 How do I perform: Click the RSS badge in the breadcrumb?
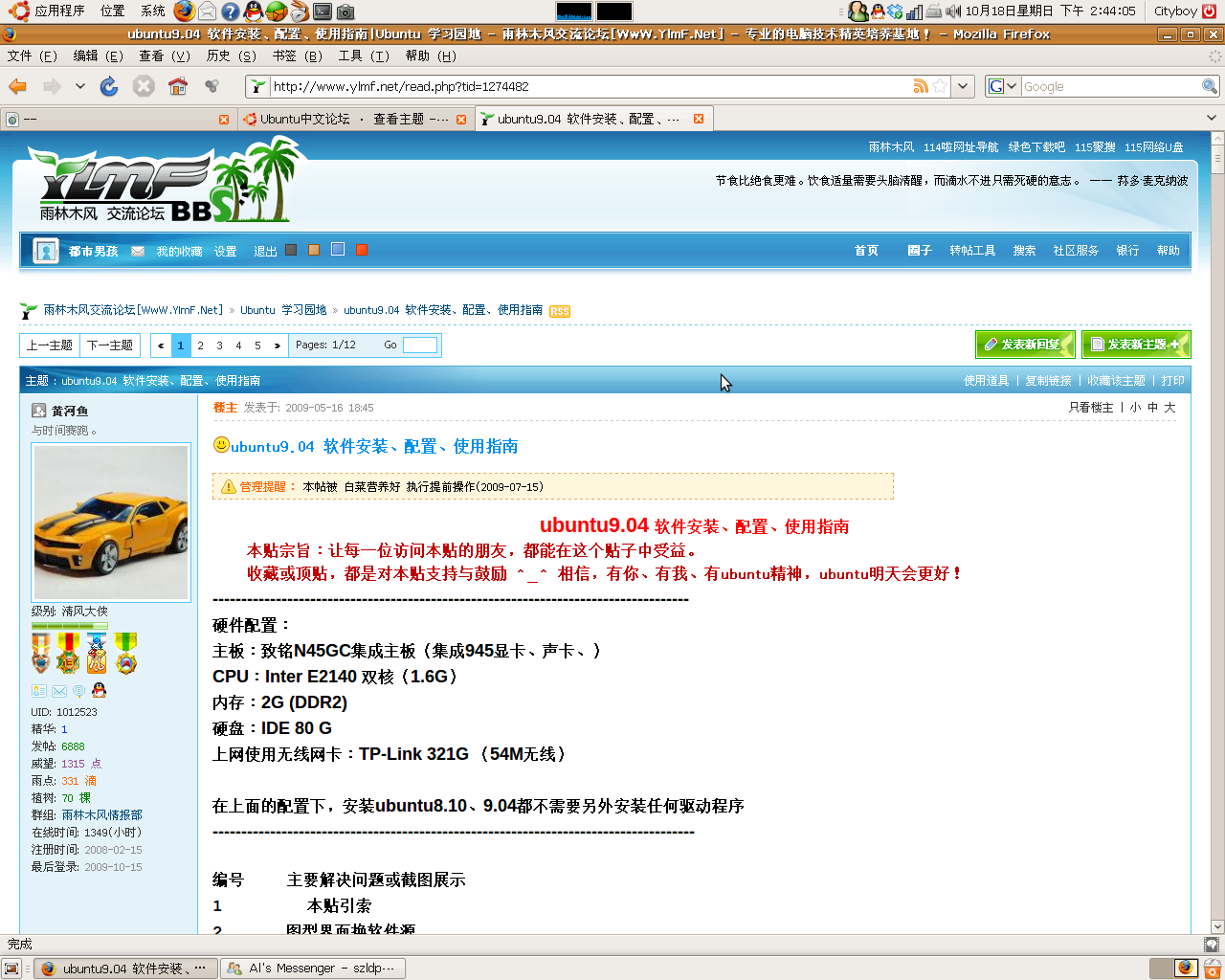click(x=560, y=311)
